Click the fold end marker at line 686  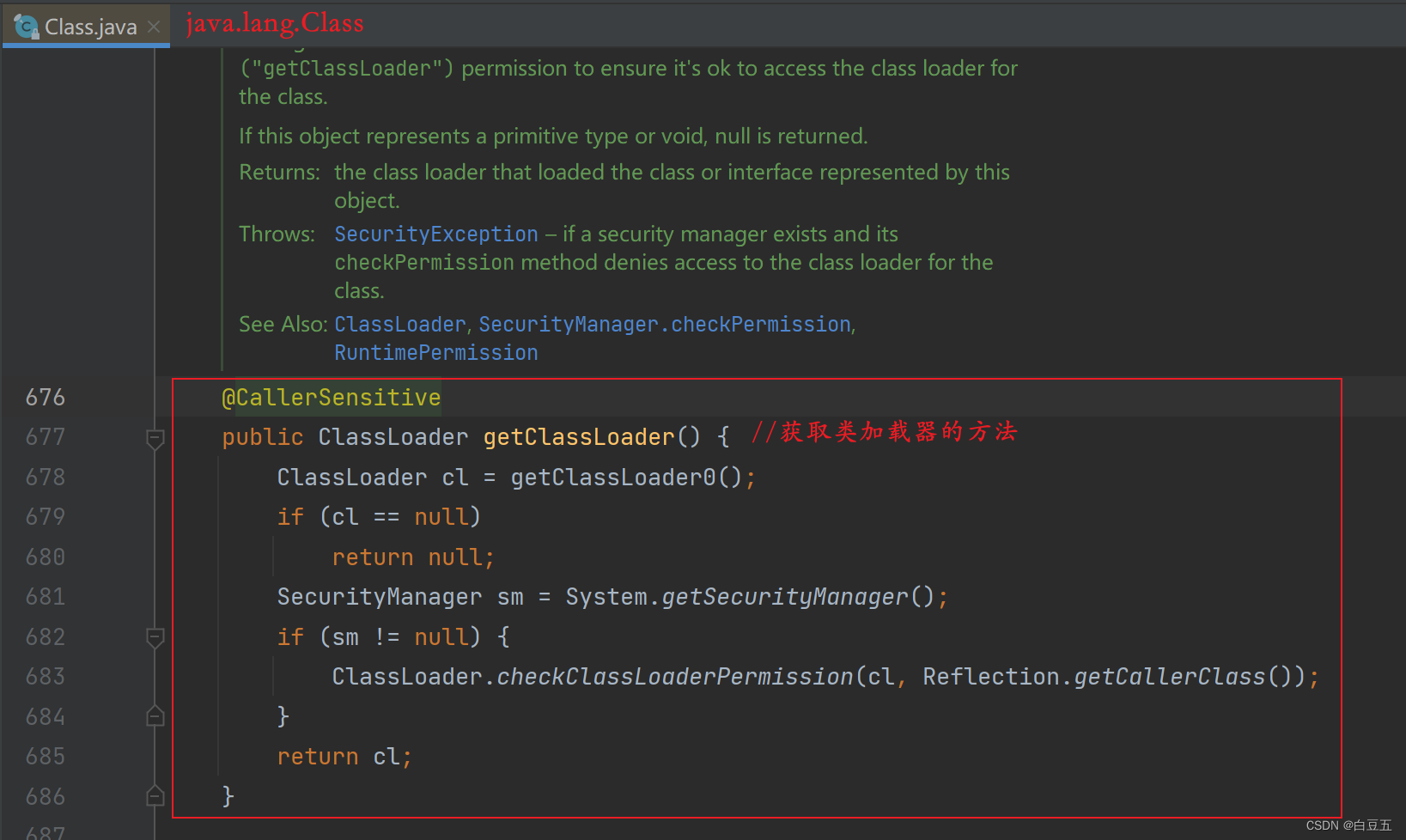tap(155, 795)
